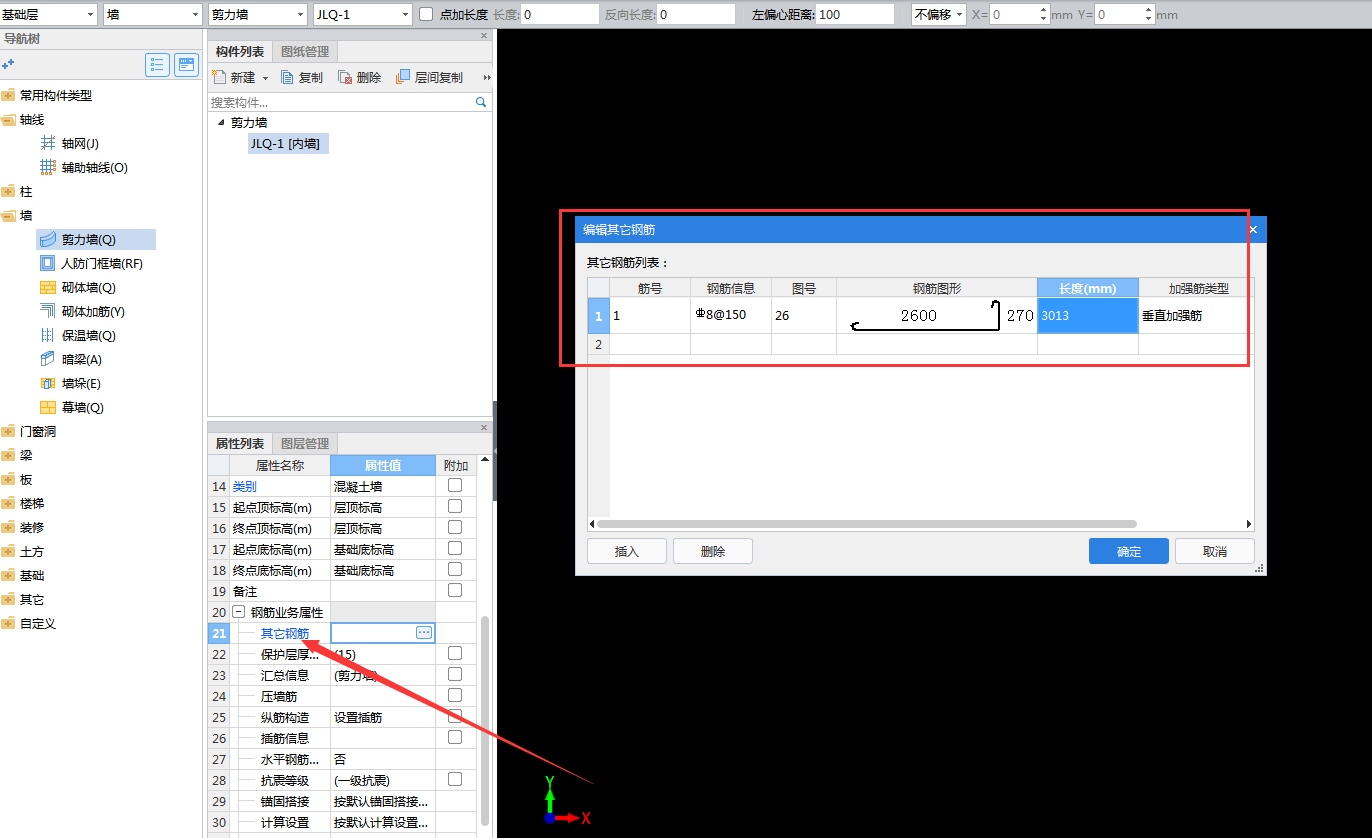Image resolution: width=1372 pixels, height=838 pixels.
Task: Switch to 图层管理 tab
Action: 305,443
